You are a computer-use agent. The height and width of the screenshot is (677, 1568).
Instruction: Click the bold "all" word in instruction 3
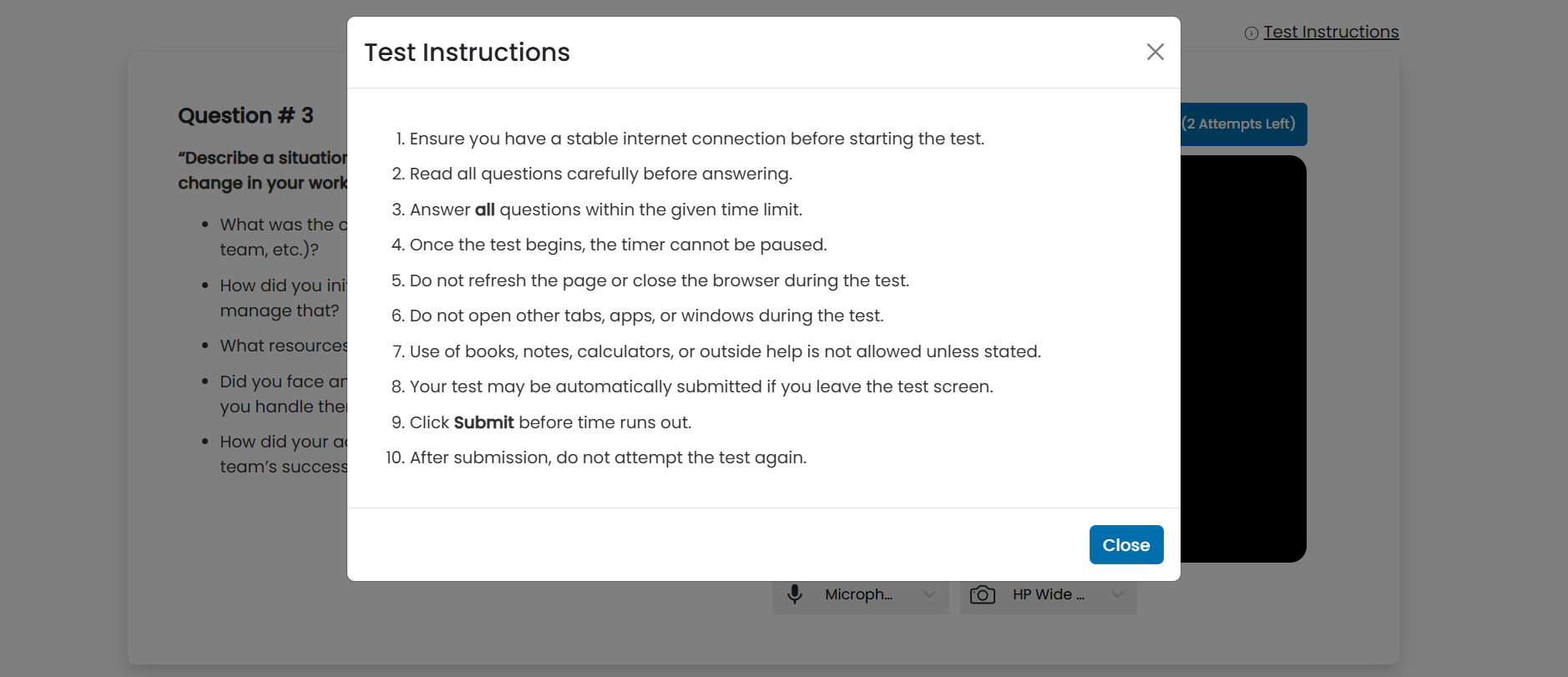coord(484,210)
